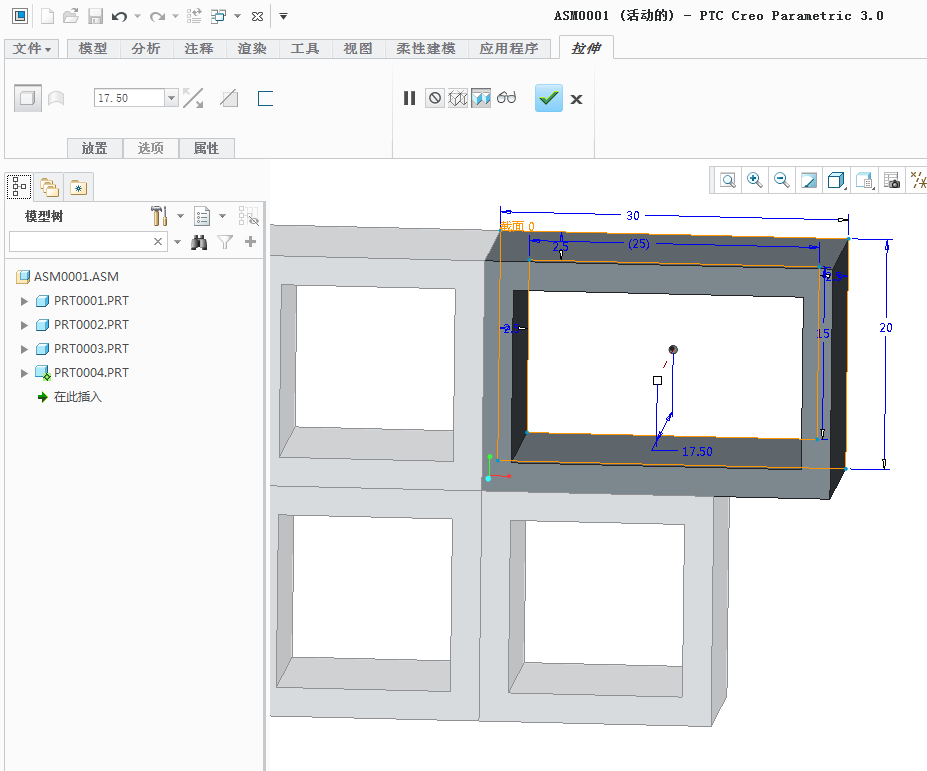927x771 pixels.
Task: Open the 选项 options panel
Action: [x=151, y=148]
